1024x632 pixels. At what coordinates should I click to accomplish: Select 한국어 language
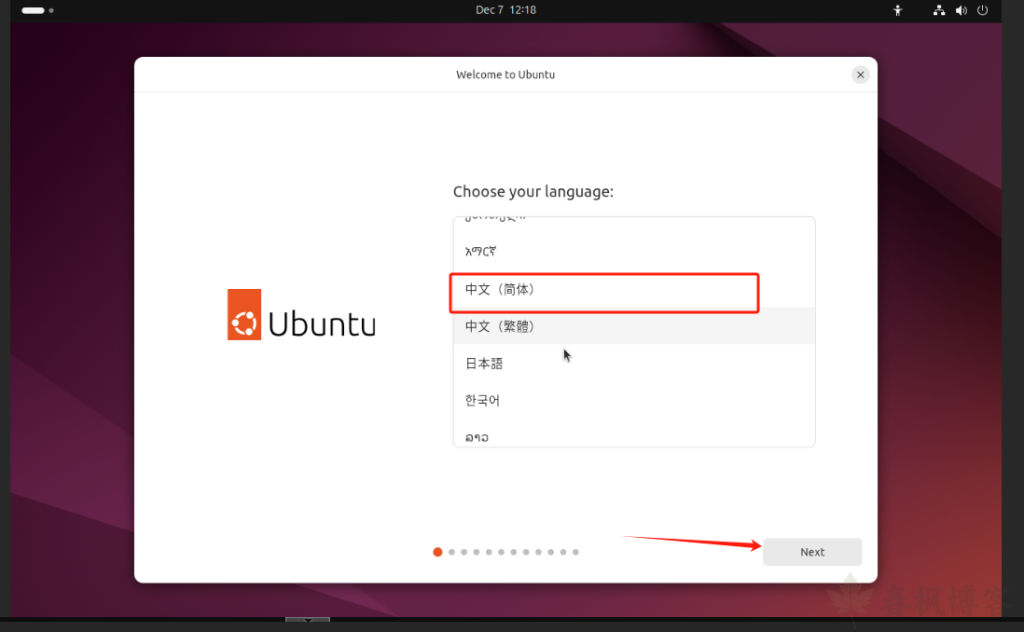click(633, 400)
